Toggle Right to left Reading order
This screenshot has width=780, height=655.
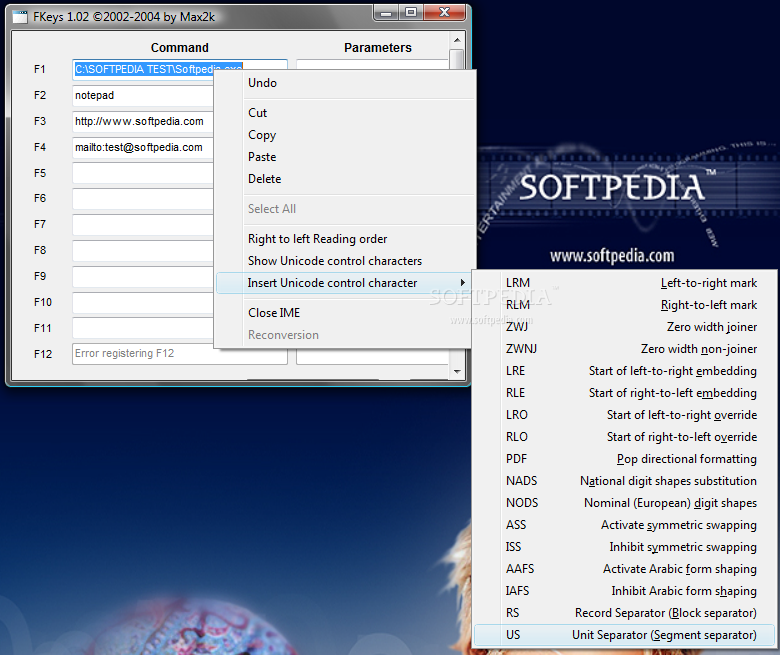coord(344,239)
